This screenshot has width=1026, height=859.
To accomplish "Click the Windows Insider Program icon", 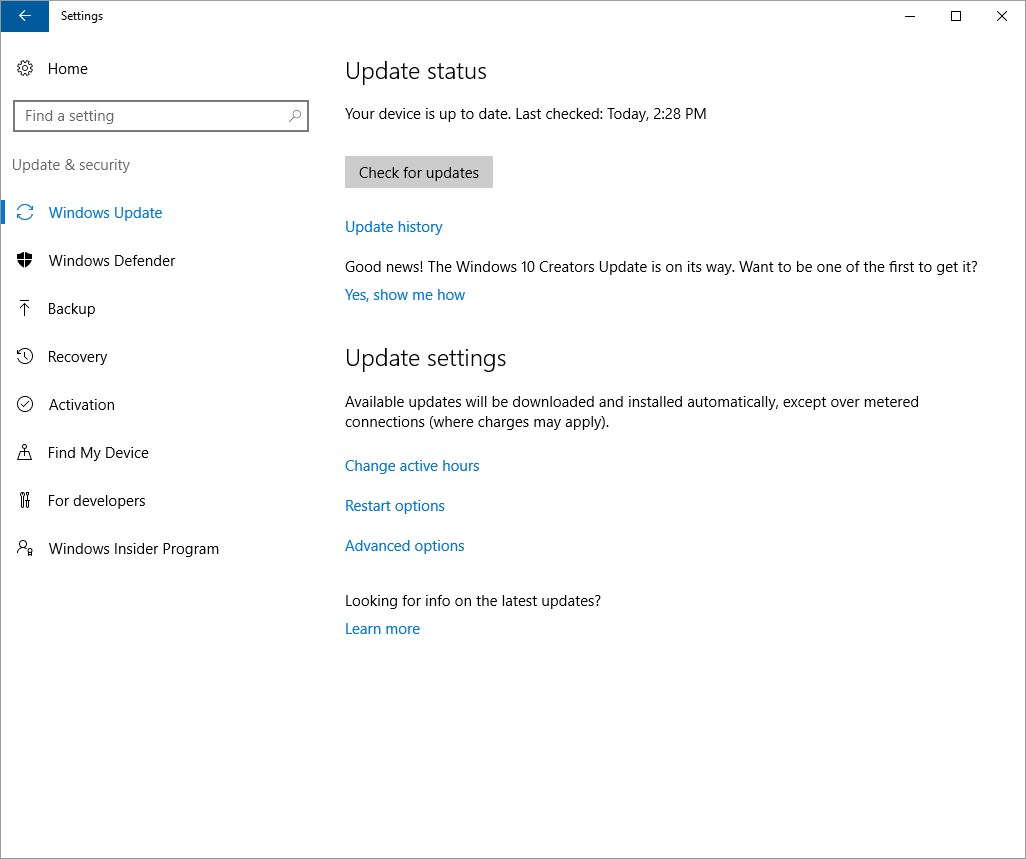I will coord(25,548).
